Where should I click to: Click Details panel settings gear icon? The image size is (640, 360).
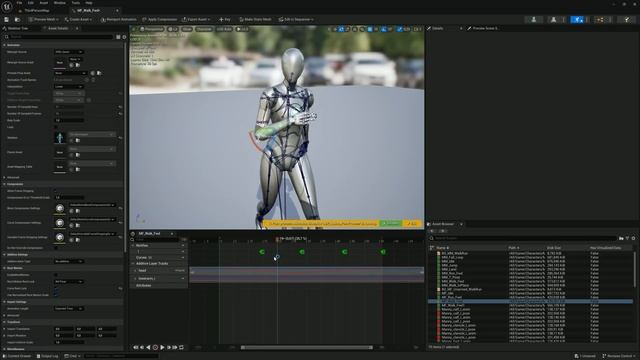tap(124, 37)
